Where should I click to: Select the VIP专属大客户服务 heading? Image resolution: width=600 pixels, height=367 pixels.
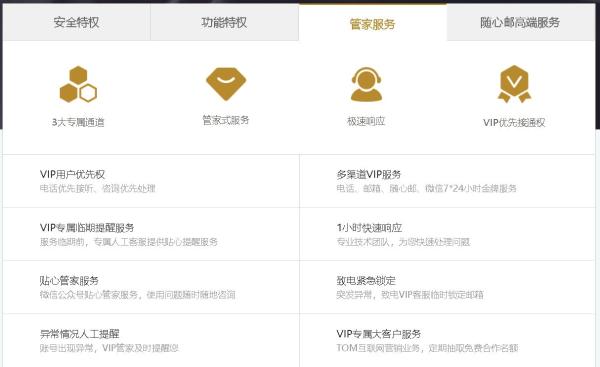point(379,334)
